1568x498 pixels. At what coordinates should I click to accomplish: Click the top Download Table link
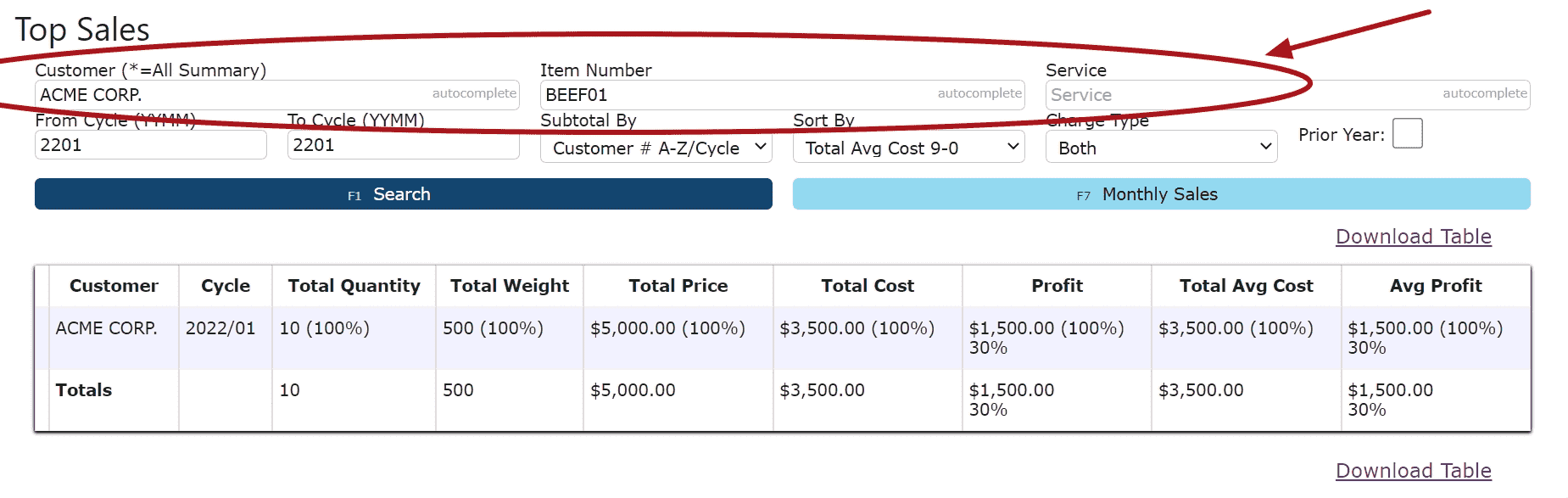[1413, 237]
